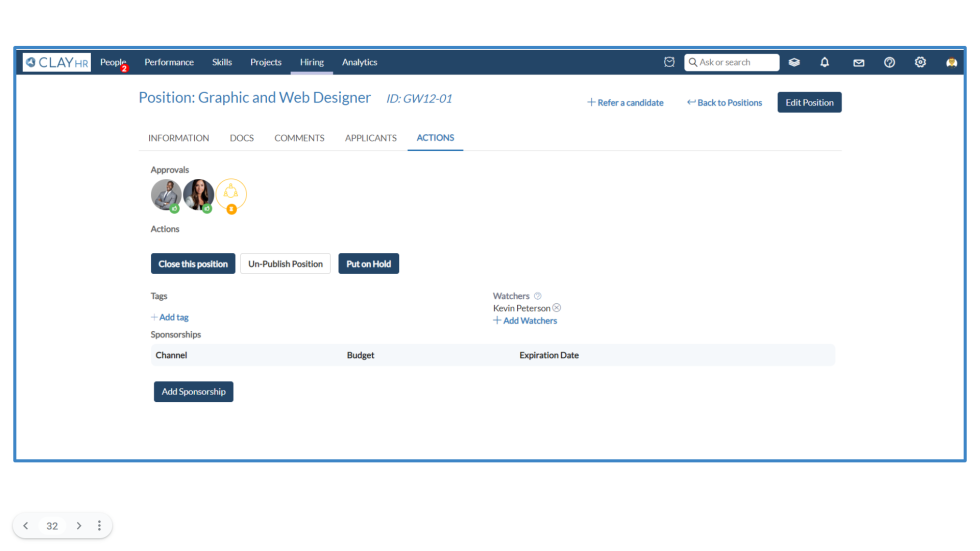
Task: Open the three-dot slide options menu
Action: pyautogui.click(x=99, y=526)
